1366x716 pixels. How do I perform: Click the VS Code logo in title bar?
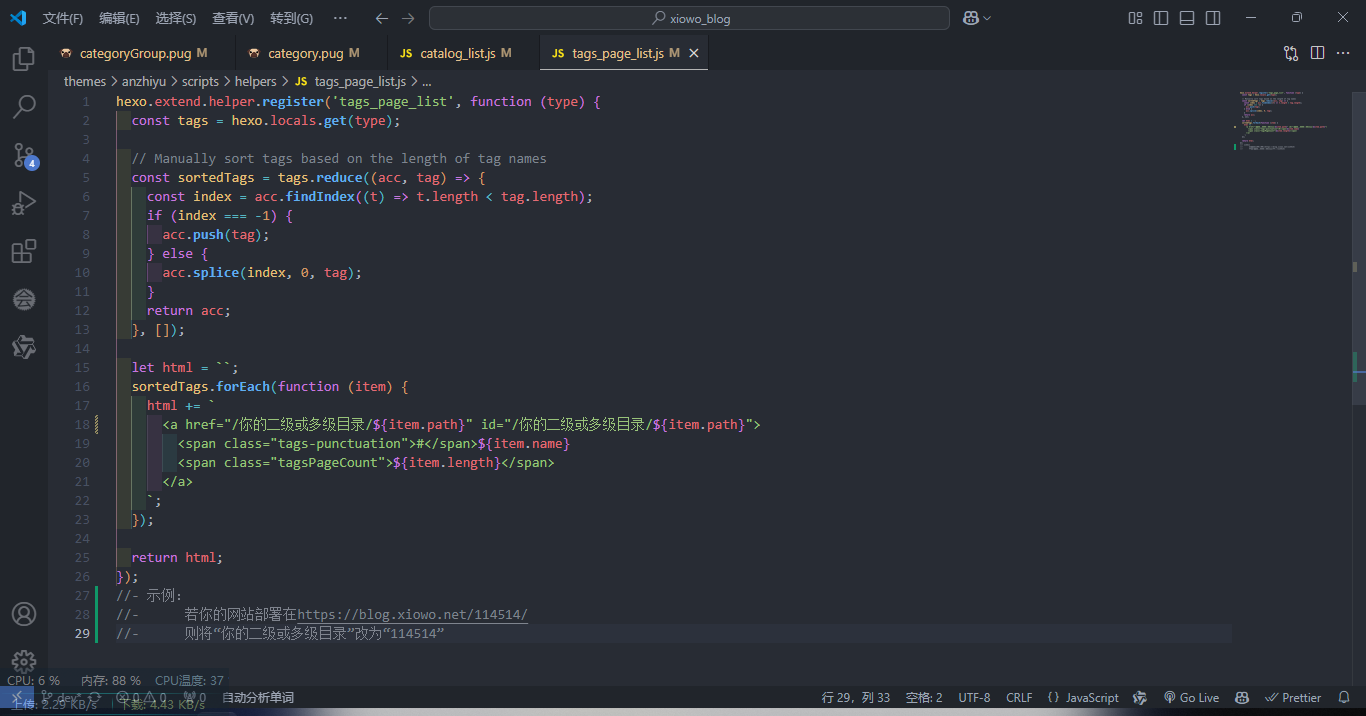[x=18, y=18]
